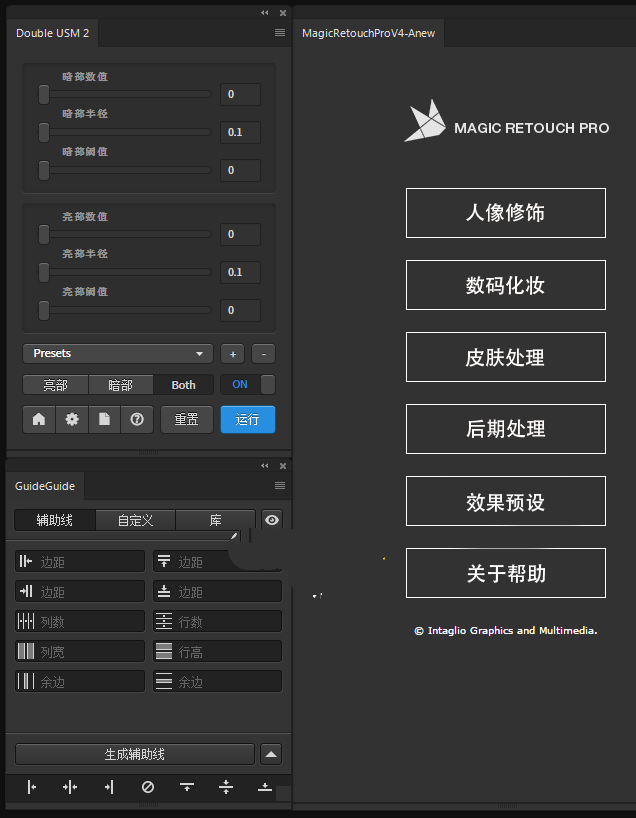Select the 暗部 shadows mode
This screenshot has height=818, width=636.
[121, 385]
